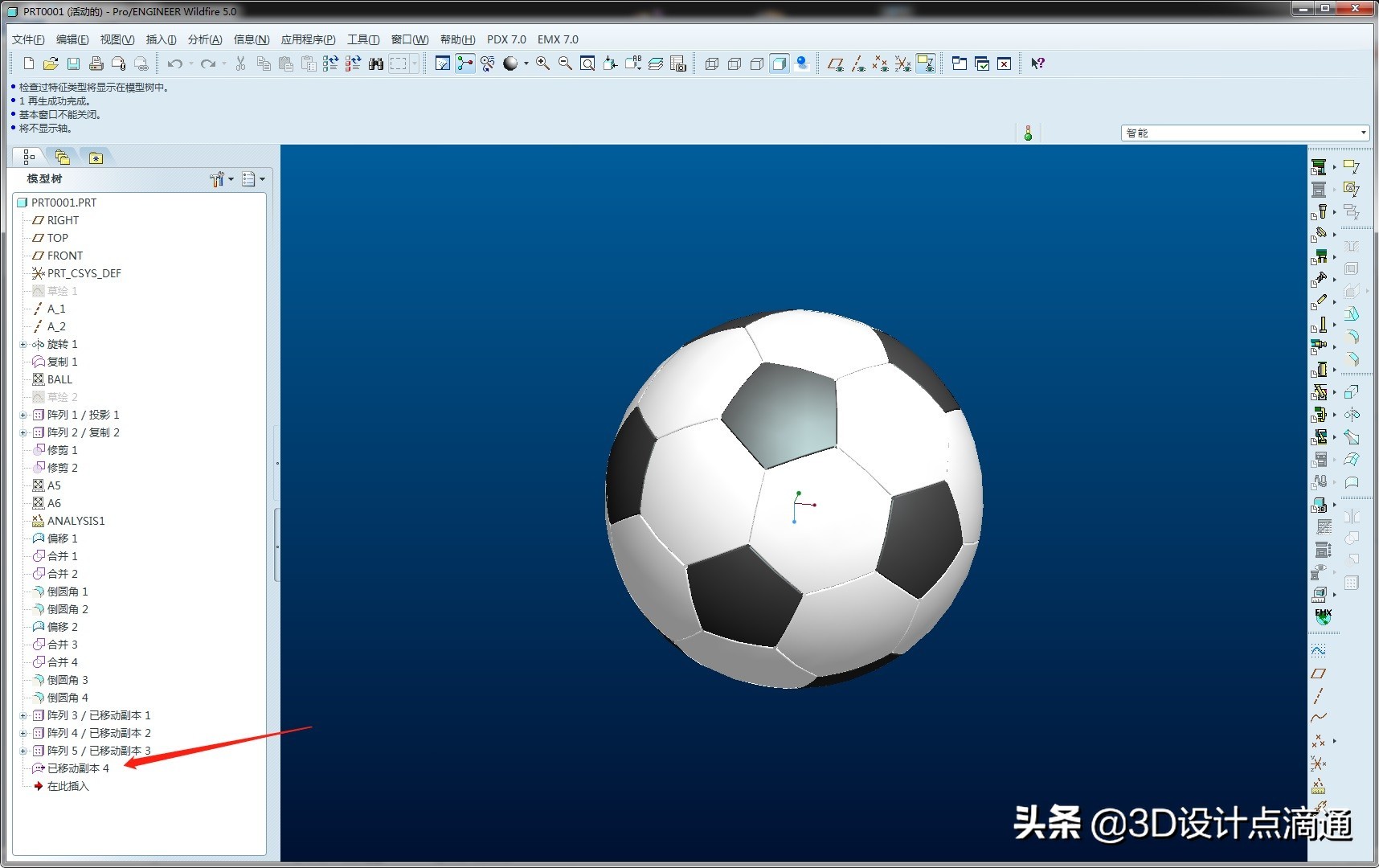Screen dimensions: 1379x868
Task: Click the context-sensitive help icon
Action: tap(1037, 63)
